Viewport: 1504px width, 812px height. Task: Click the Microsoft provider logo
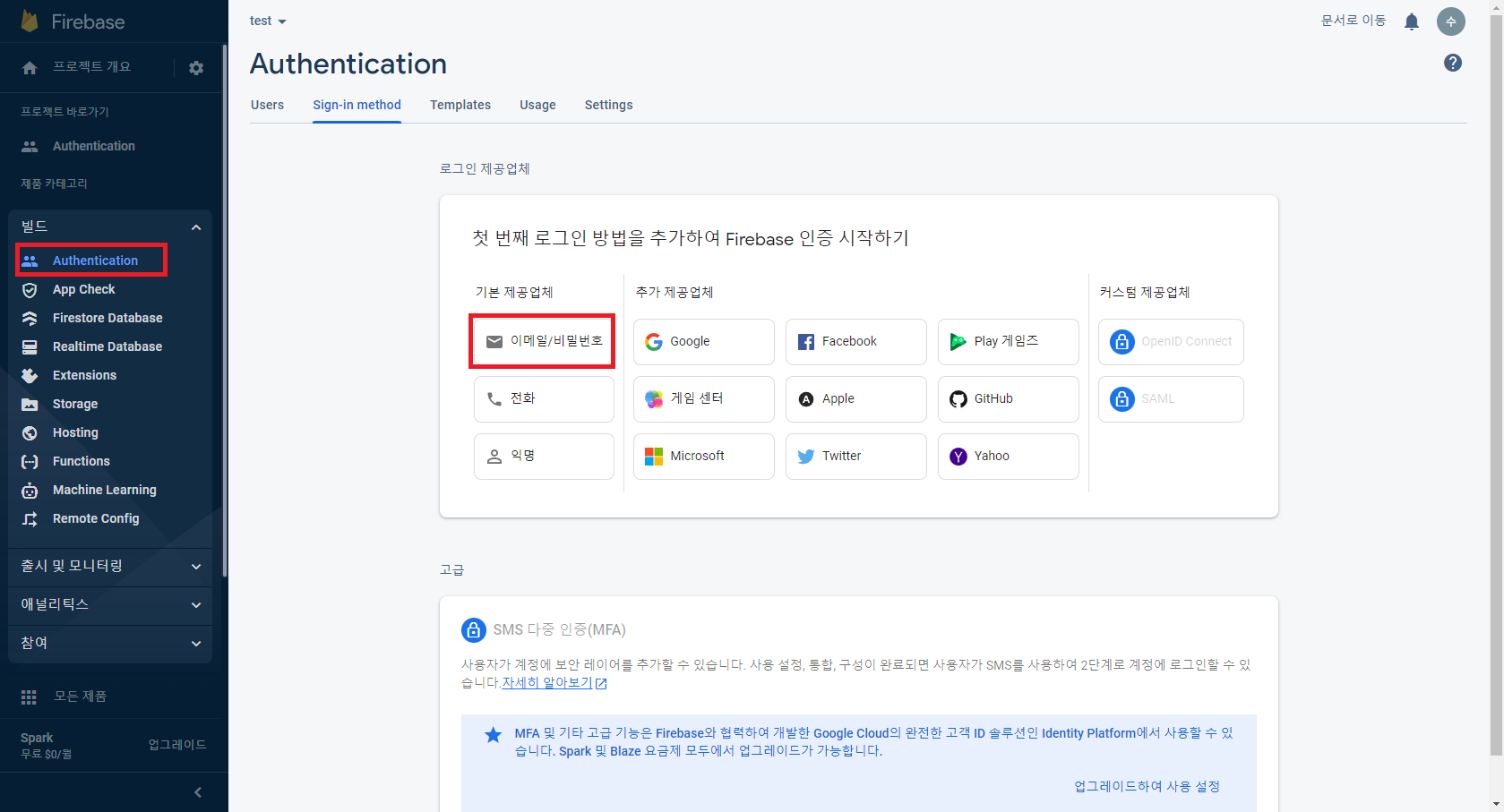pyautogui.click(x=654, y=457)
